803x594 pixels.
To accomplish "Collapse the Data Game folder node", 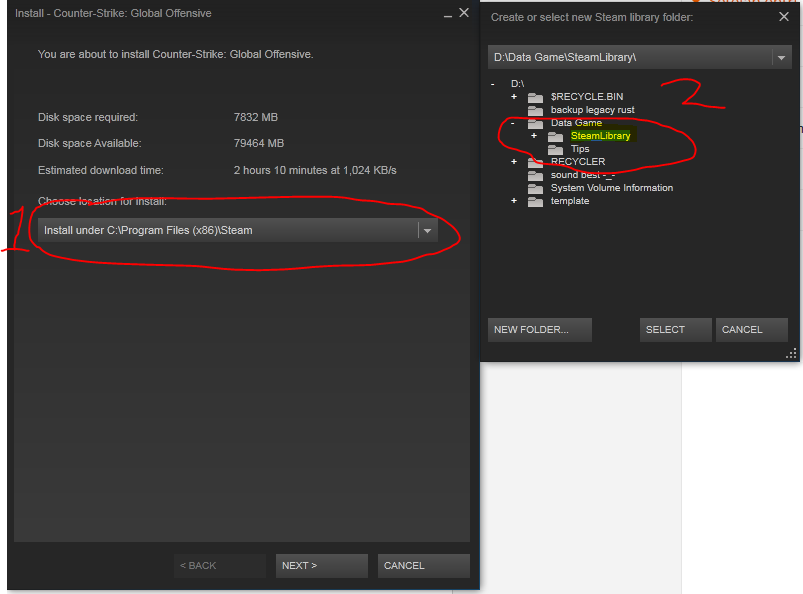I will pyautogui.click(x=512, y=123).
